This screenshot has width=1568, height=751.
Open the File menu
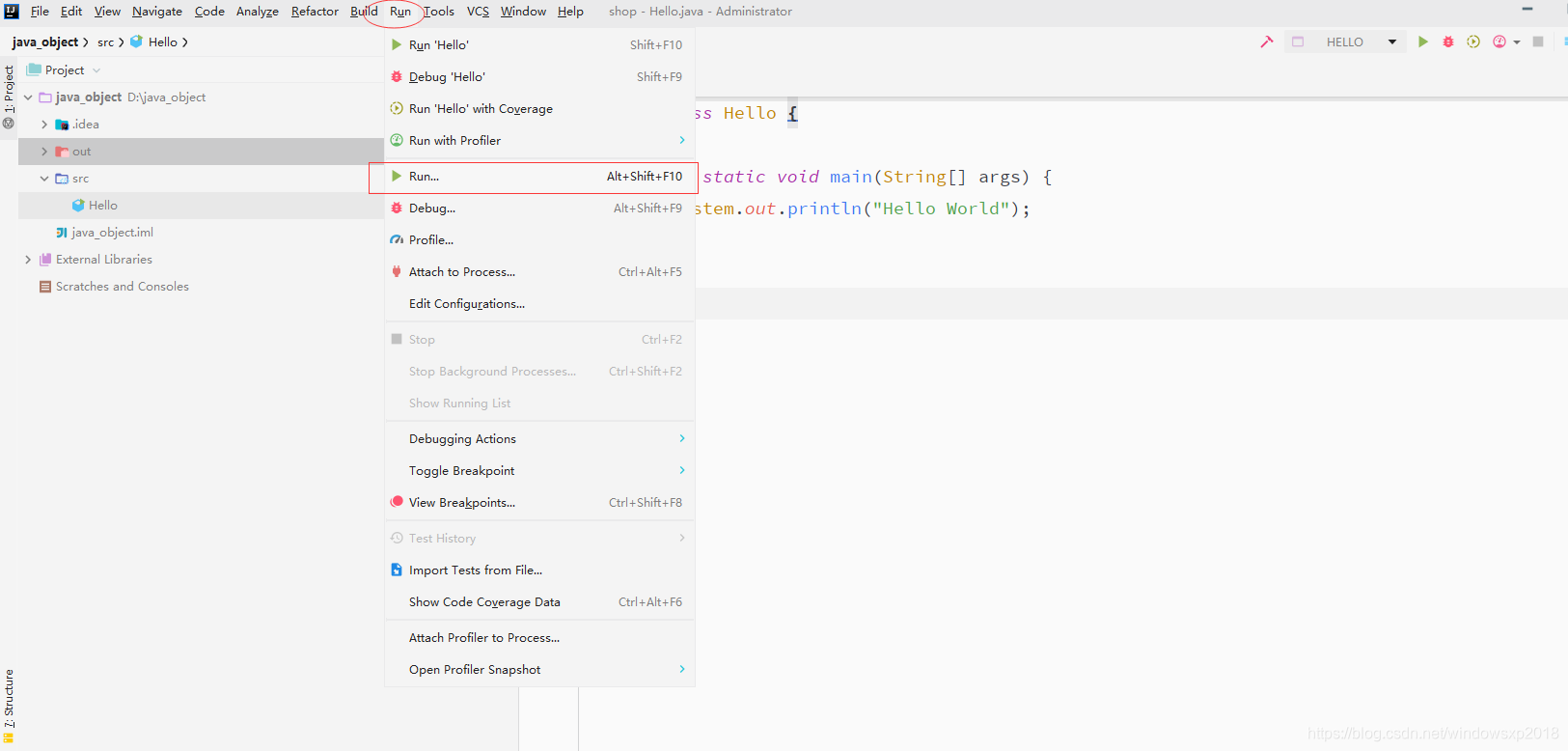pyautogui.click(x=40, y=12)
